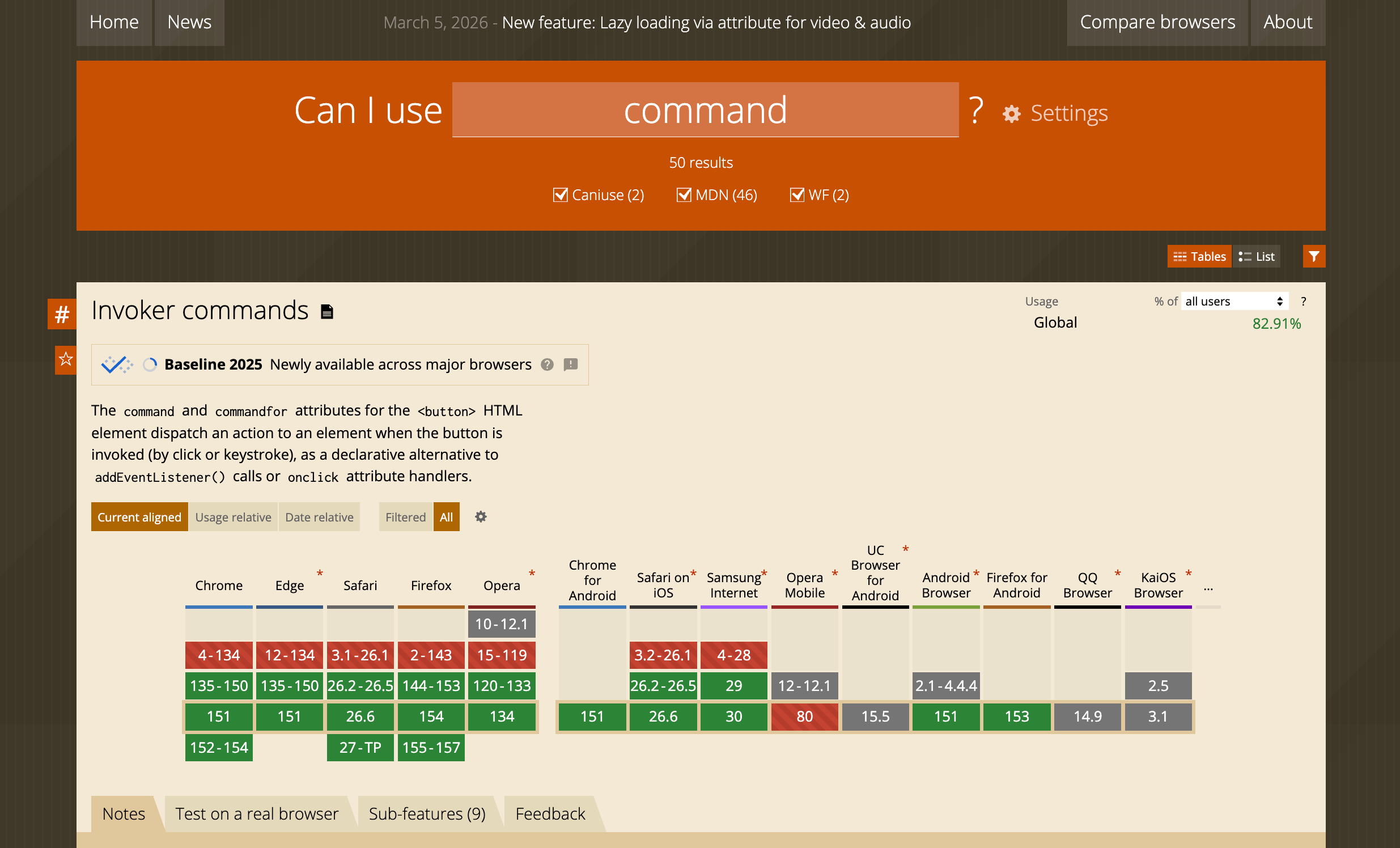Click Opera version cell 120-133
Image resolution: width=1400 pixels, height=848 pixels.
pos(502,685)
